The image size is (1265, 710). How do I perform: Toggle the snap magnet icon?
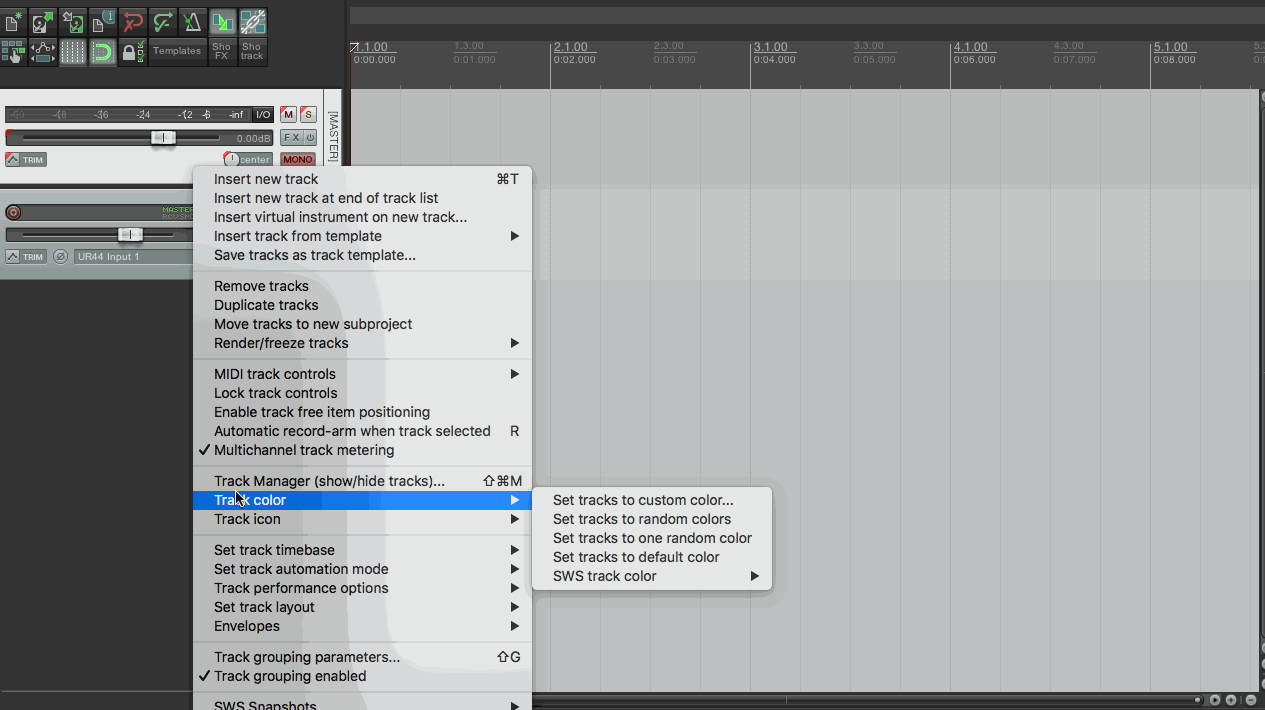click(103, 52)
